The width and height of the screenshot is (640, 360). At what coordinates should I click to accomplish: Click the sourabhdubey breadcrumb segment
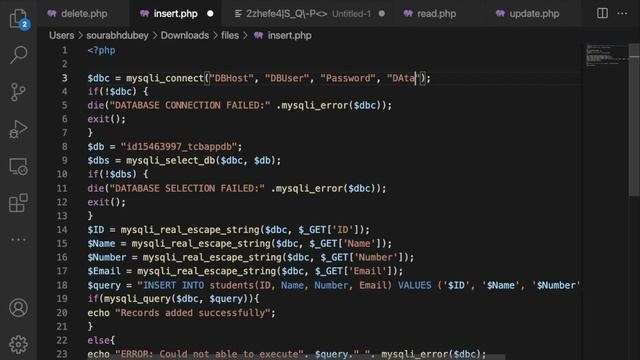[x=117, y=36]
